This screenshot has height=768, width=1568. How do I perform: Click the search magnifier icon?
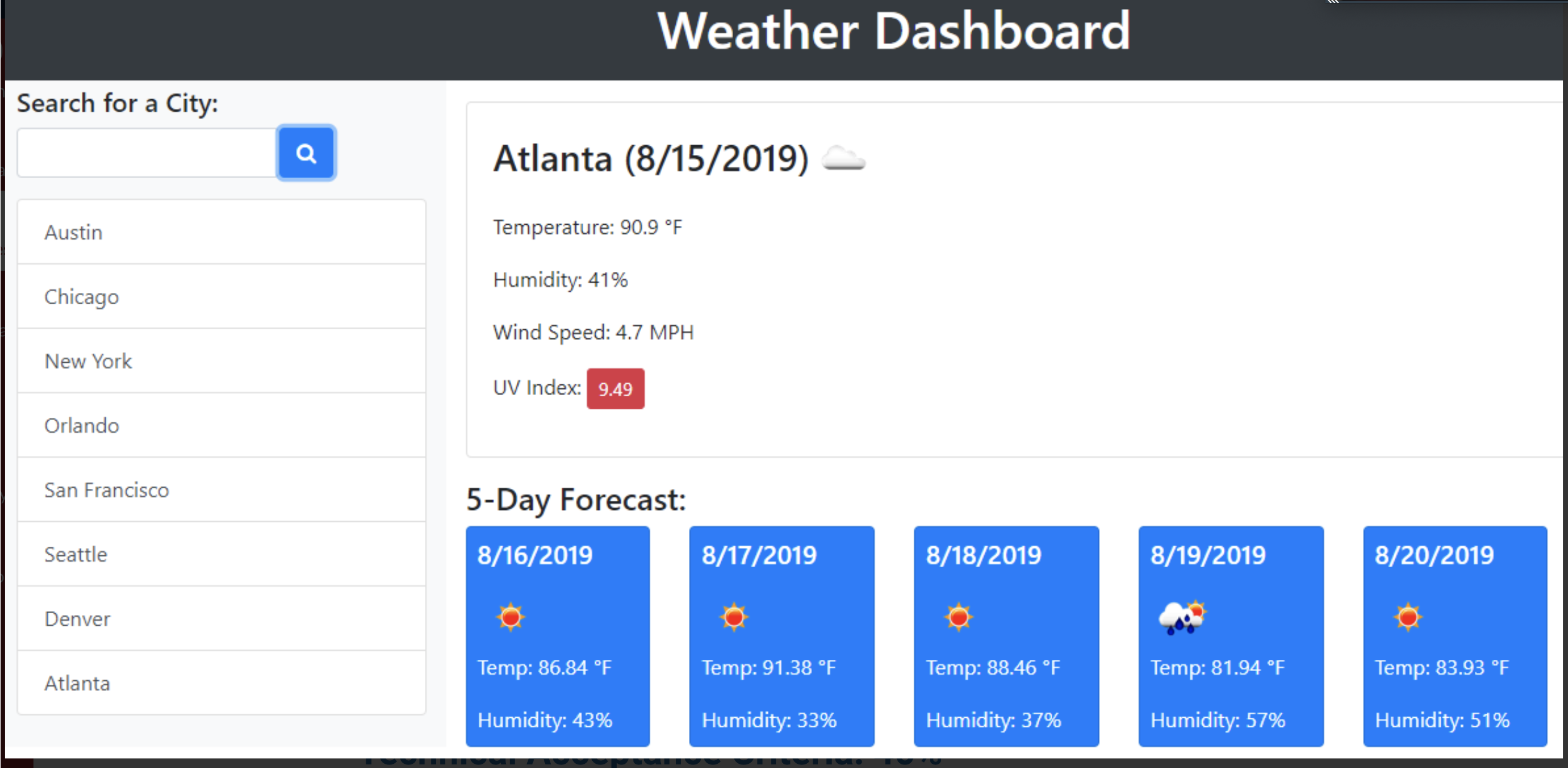[306, 153]
